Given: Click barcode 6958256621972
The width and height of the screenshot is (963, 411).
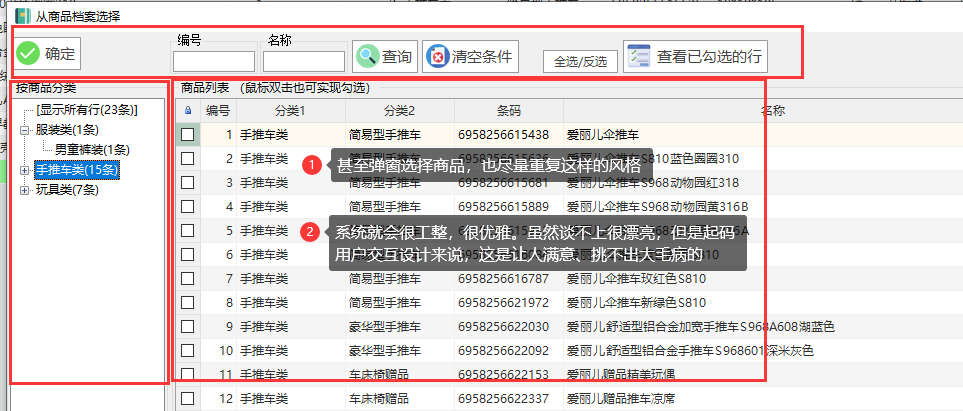Looking at the screenshot, I should coord(503,302).
